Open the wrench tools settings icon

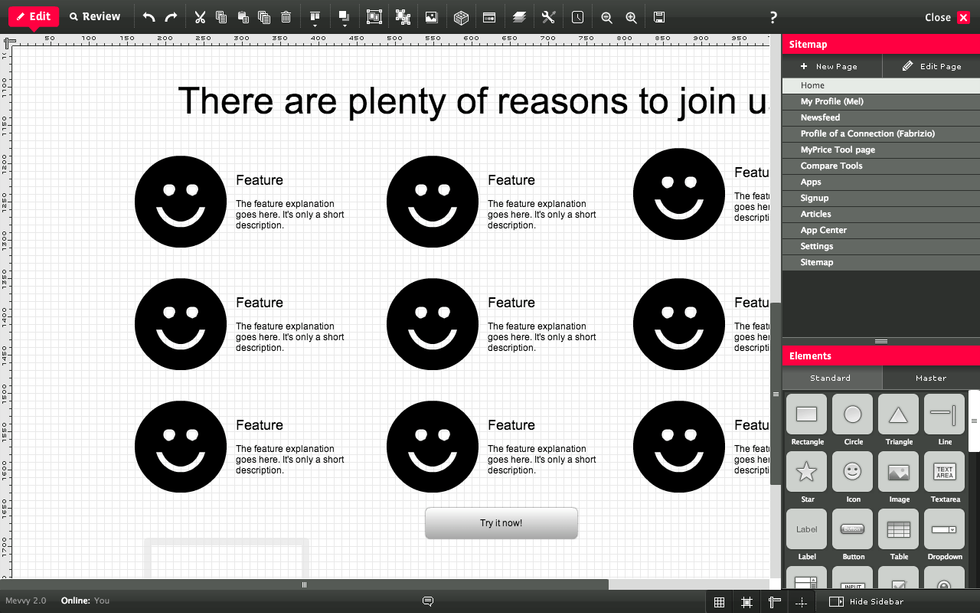click(548, 17)
